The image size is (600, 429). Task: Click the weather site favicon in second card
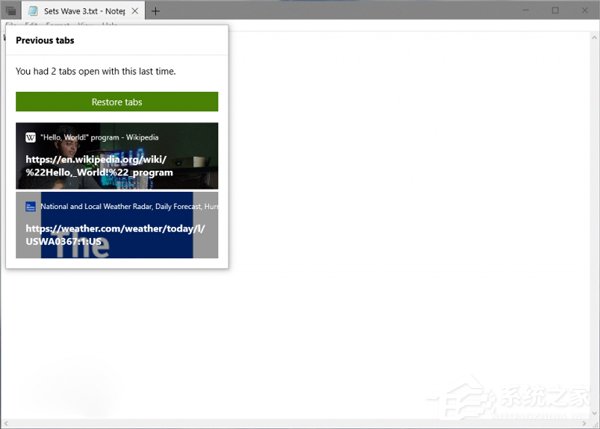(x=31, y=207)
